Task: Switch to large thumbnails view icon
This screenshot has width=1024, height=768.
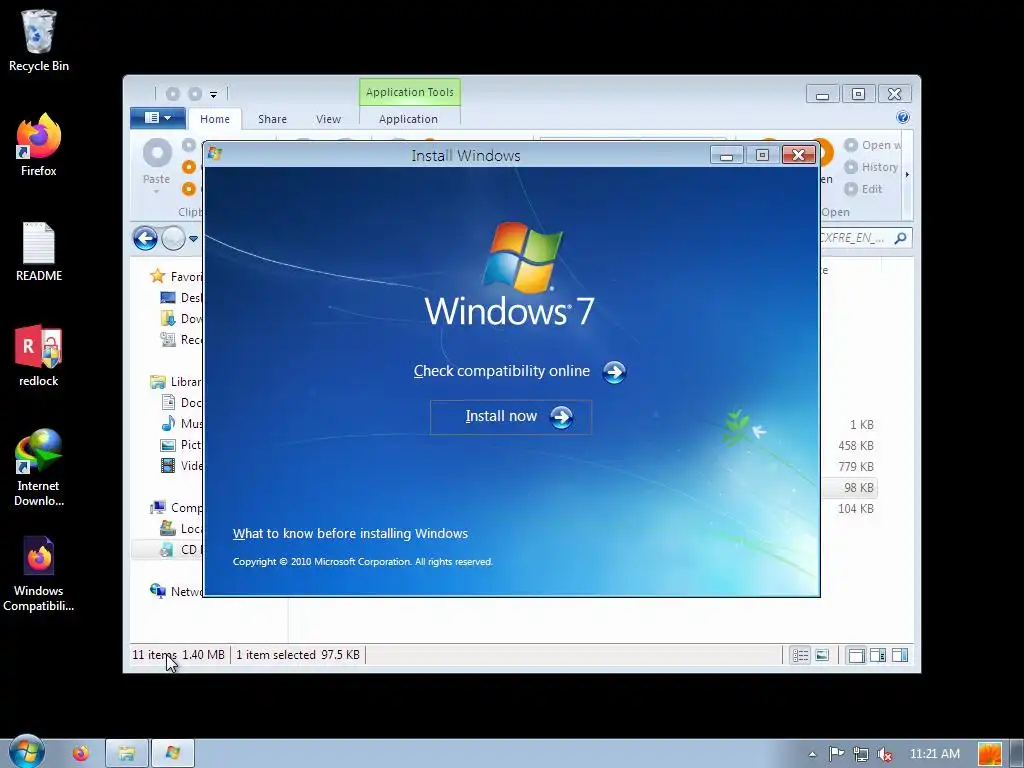Action: [822, 655]
